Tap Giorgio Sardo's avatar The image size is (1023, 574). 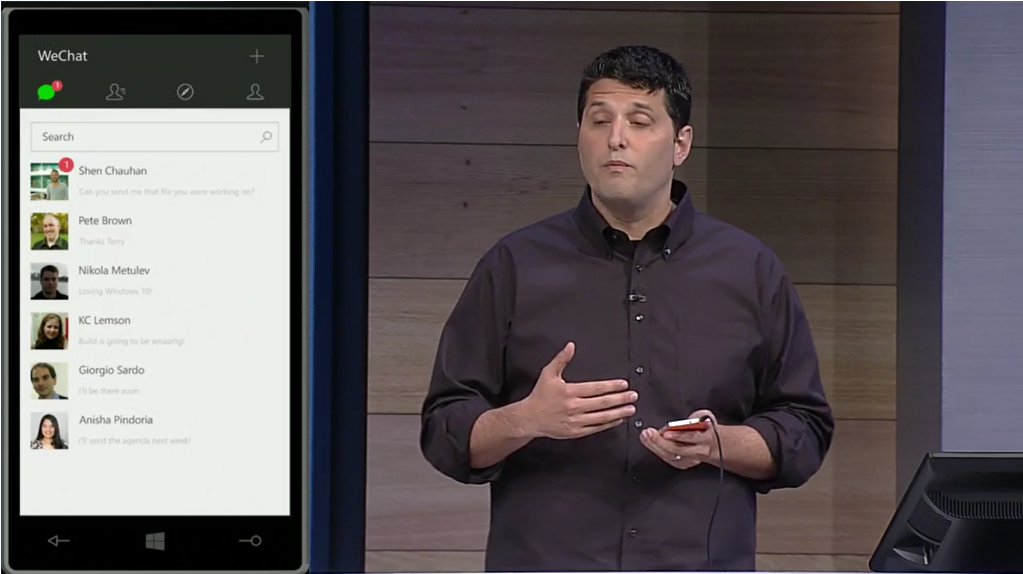pos(49,380)
